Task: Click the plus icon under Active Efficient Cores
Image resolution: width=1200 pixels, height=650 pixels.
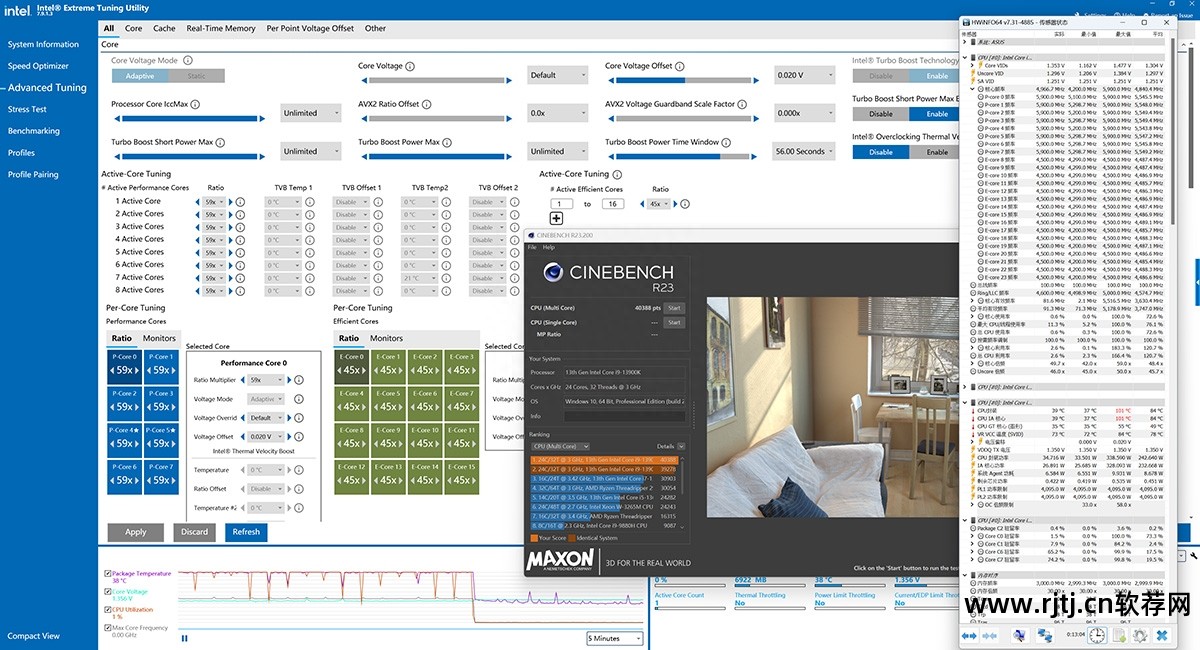Action: coord(556,218)
